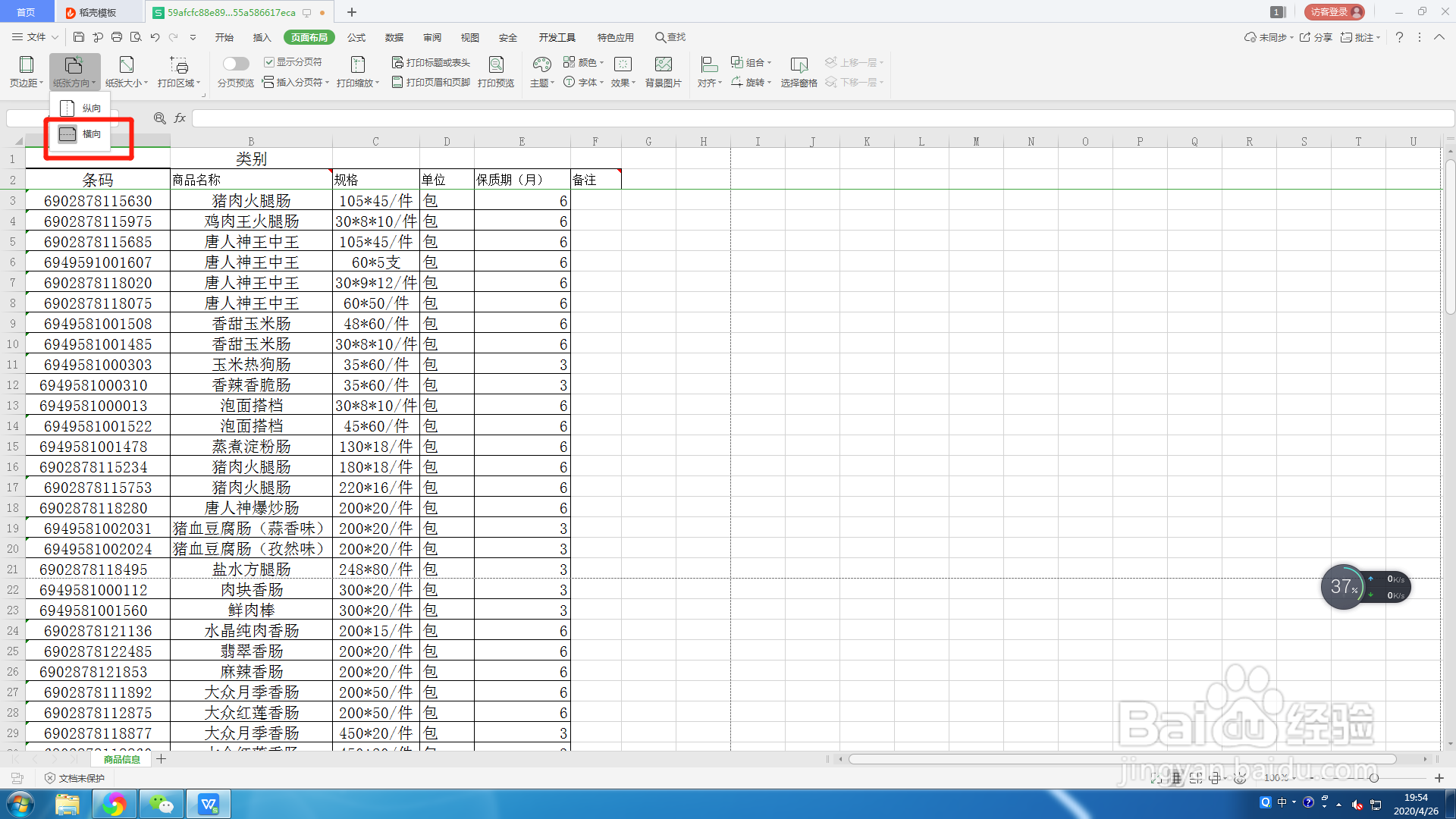Click the zoom slider handle
The image size is (1456, 819).
click(1373, 778)
